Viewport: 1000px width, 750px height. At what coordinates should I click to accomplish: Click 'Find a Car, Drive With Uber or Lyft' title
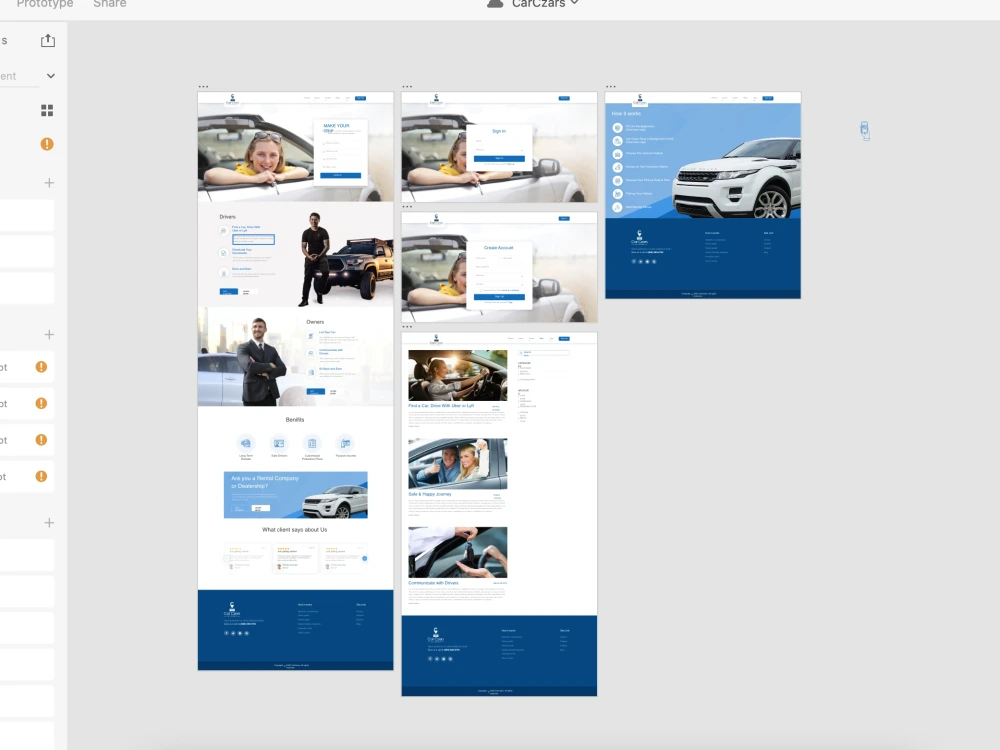441,406
